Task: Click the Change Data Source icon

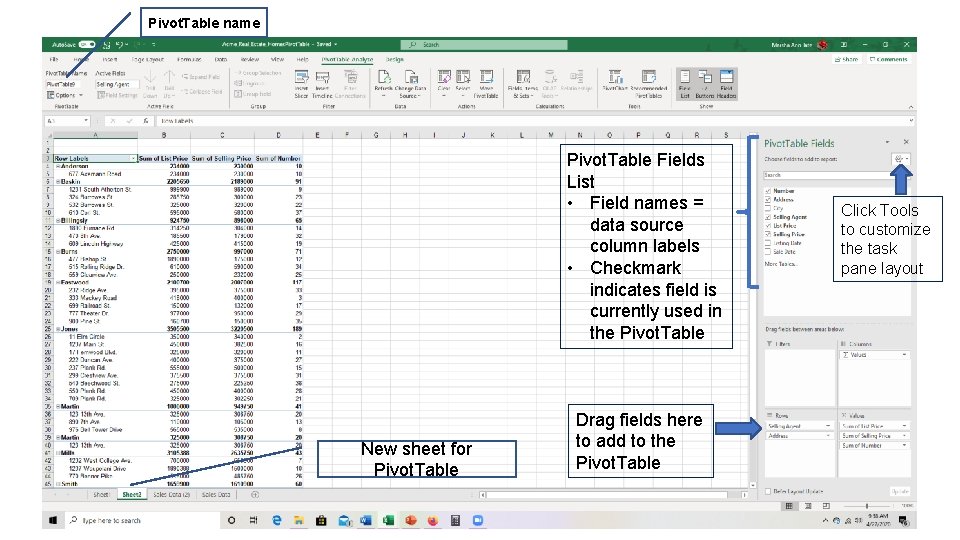Action: pos(411,77)
